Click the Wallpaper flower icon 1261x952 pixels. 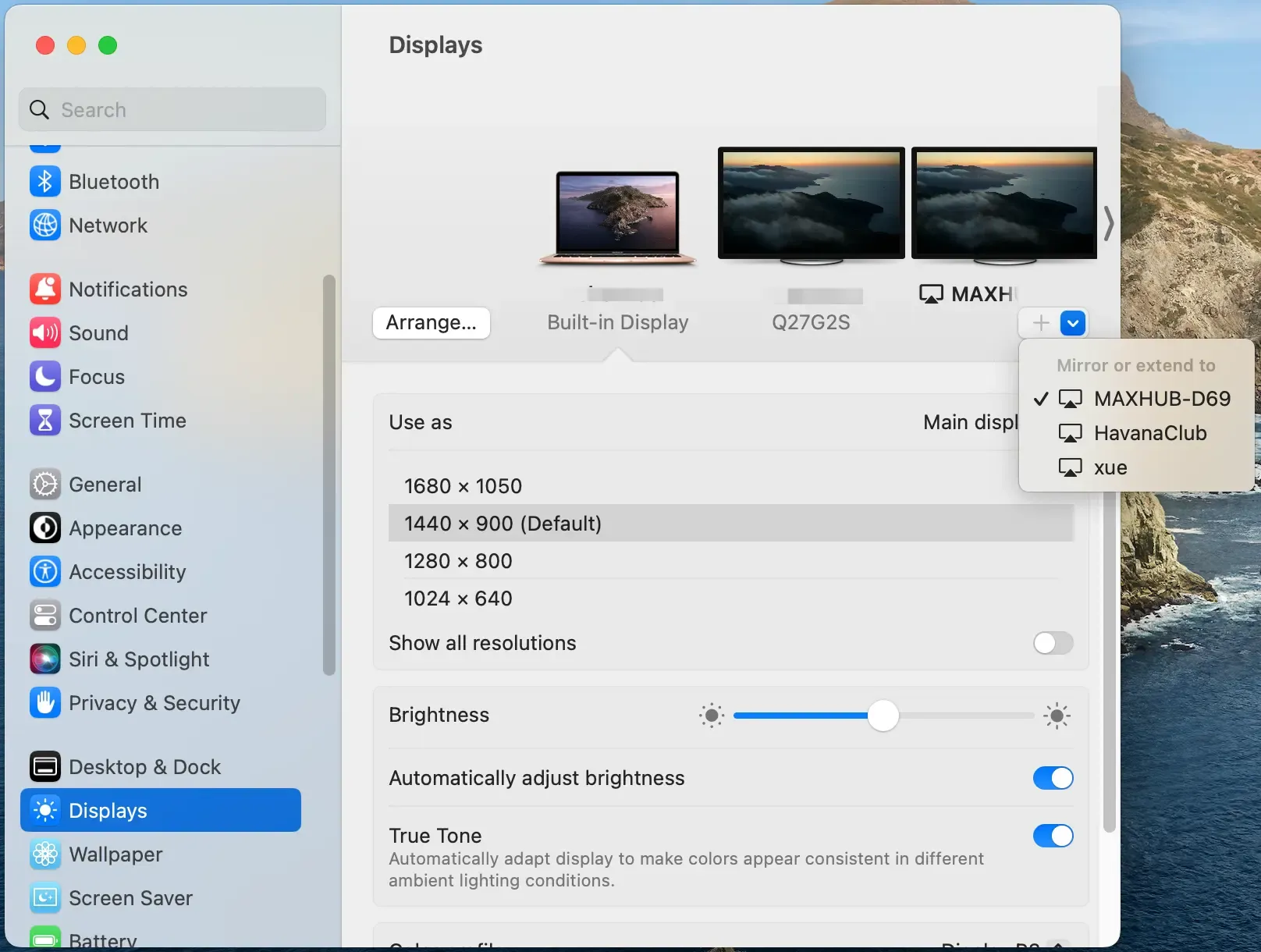pos(45,854)
